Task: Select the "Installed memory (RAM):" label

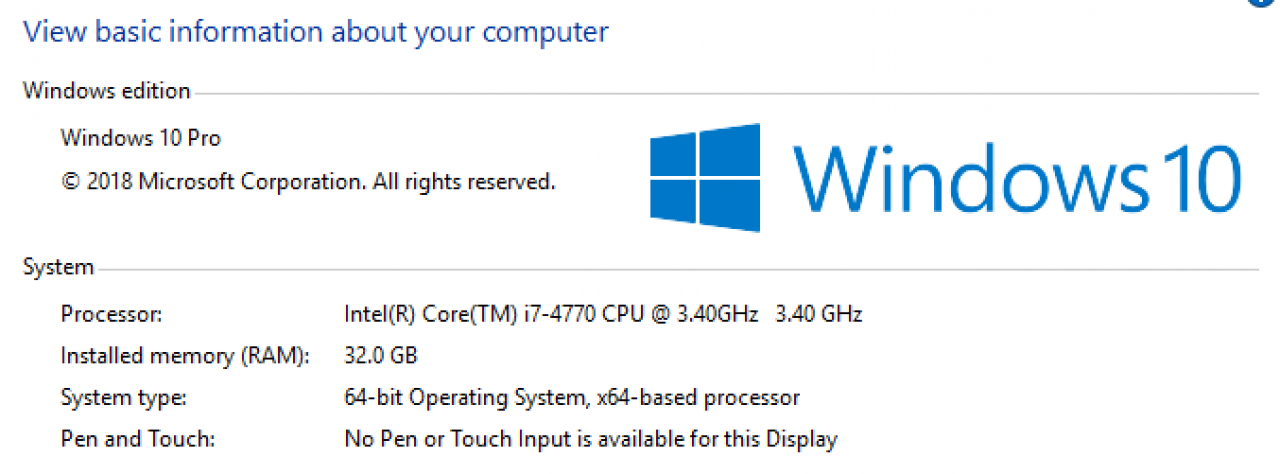Action: (185, 355)
